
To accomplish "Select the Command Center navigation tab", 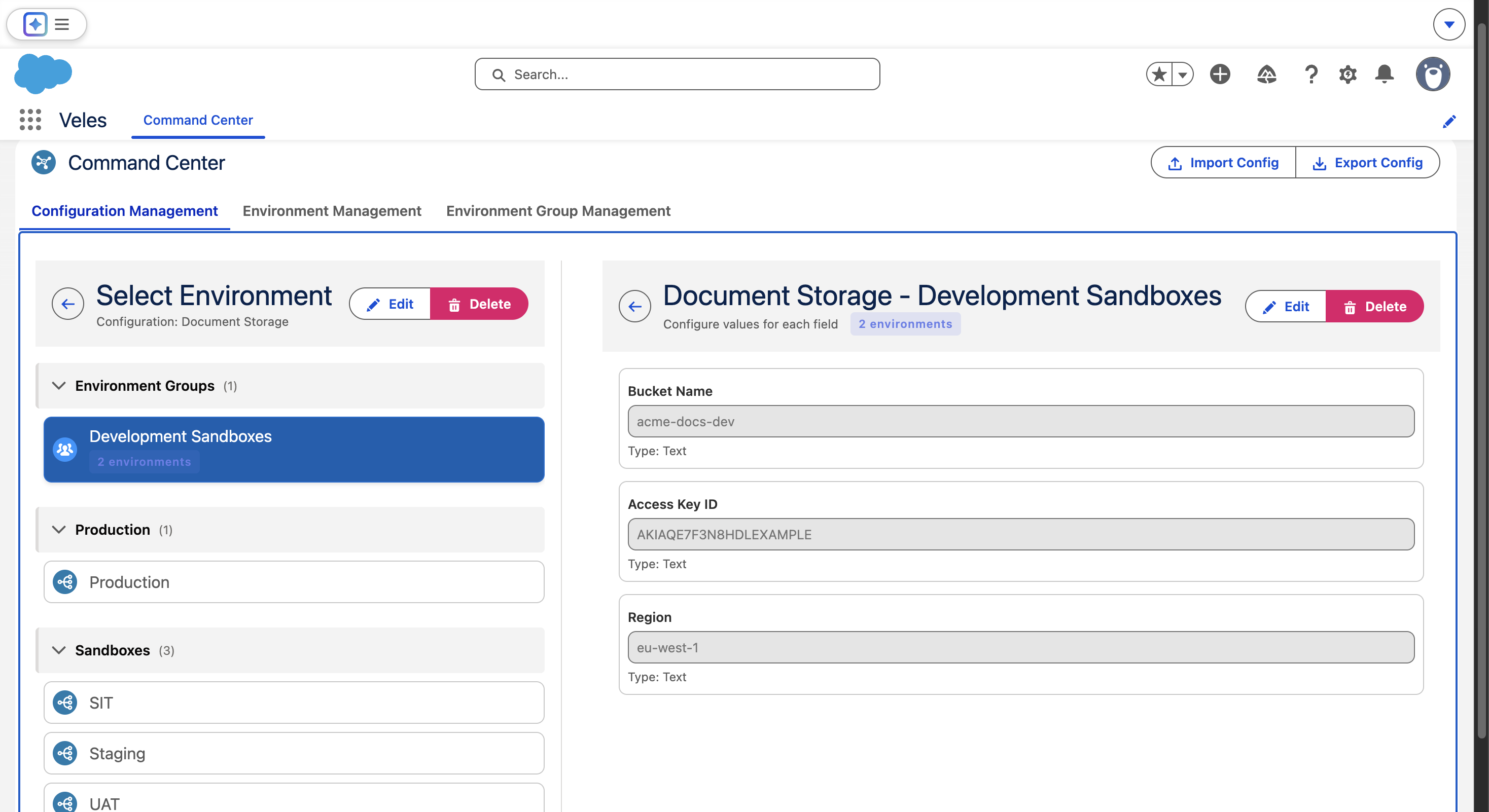I will pos(198,120).
